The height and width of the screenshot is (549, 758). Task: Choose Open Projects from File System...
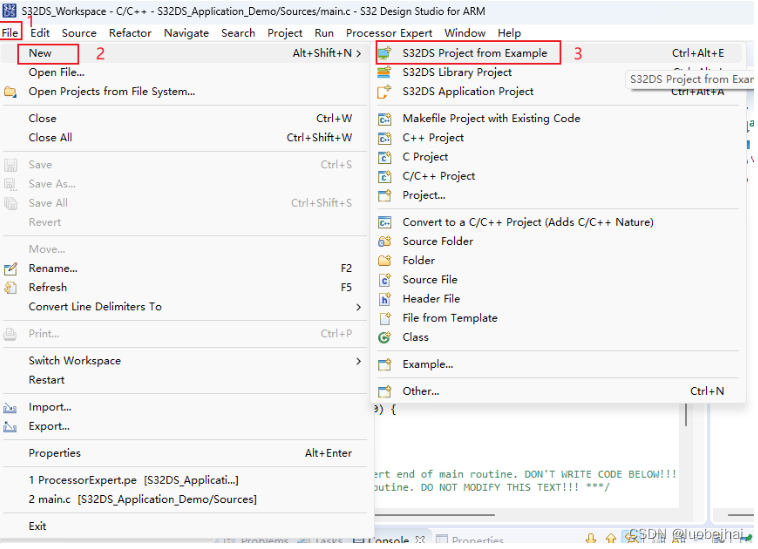[x=184, y=92]
